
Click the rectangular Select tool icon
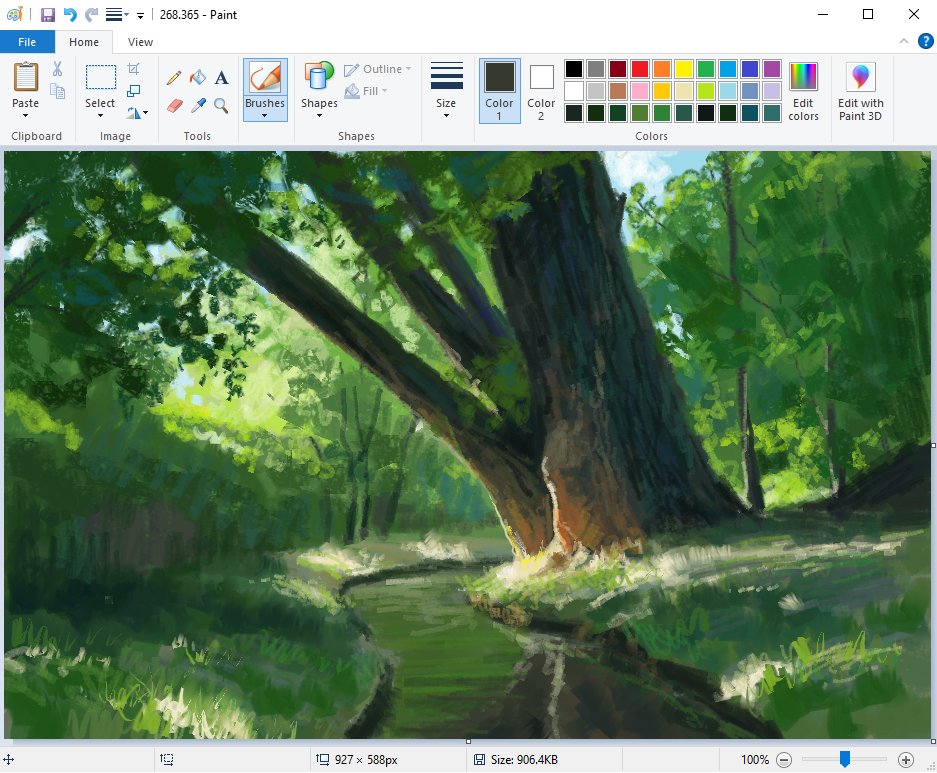pos(100,78)
